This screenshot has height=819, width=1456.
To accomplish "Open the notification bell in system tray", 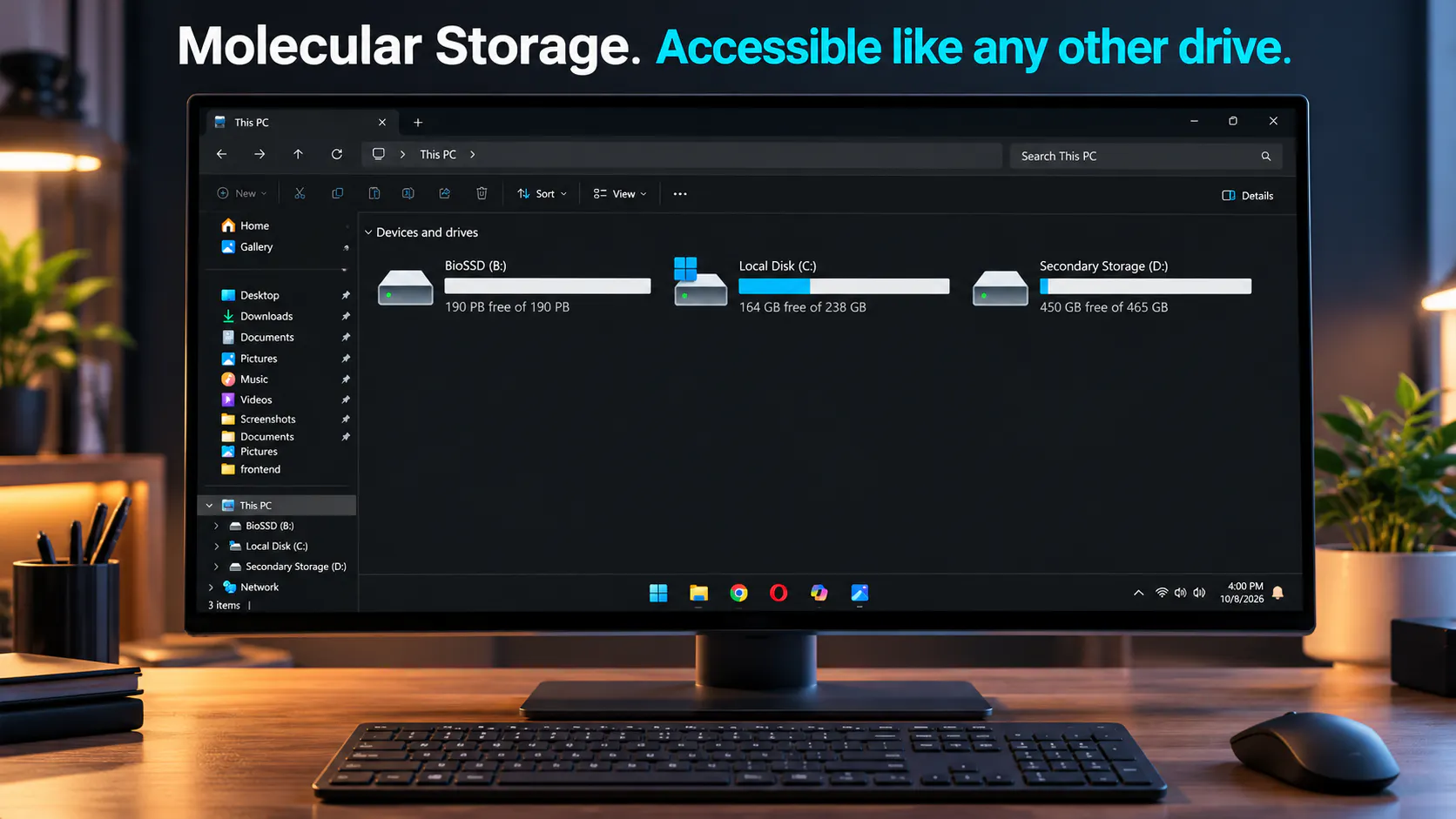I will (1277, 593).
